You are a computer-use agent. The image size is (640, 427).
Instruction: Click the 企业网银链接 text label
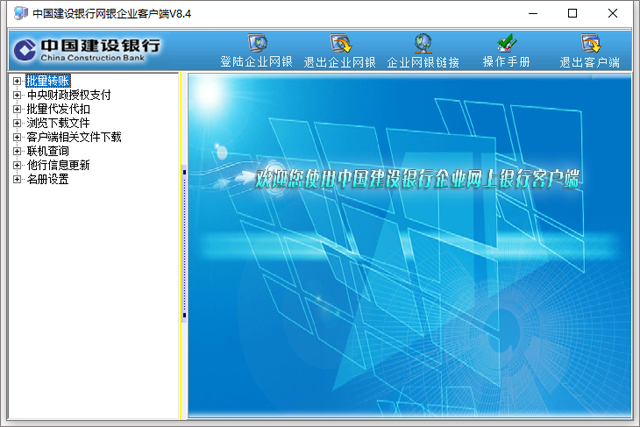[423, 62]
